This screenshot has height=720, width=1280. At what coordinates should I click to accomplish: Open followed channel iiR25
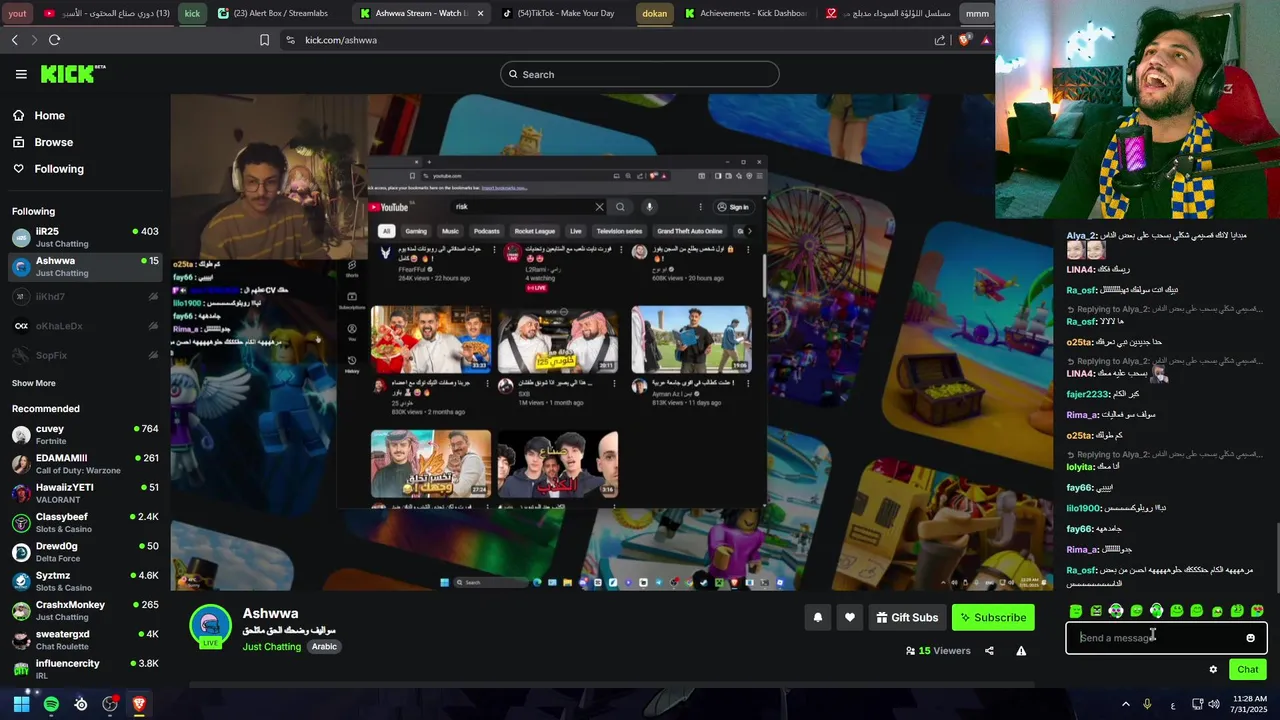85,237
